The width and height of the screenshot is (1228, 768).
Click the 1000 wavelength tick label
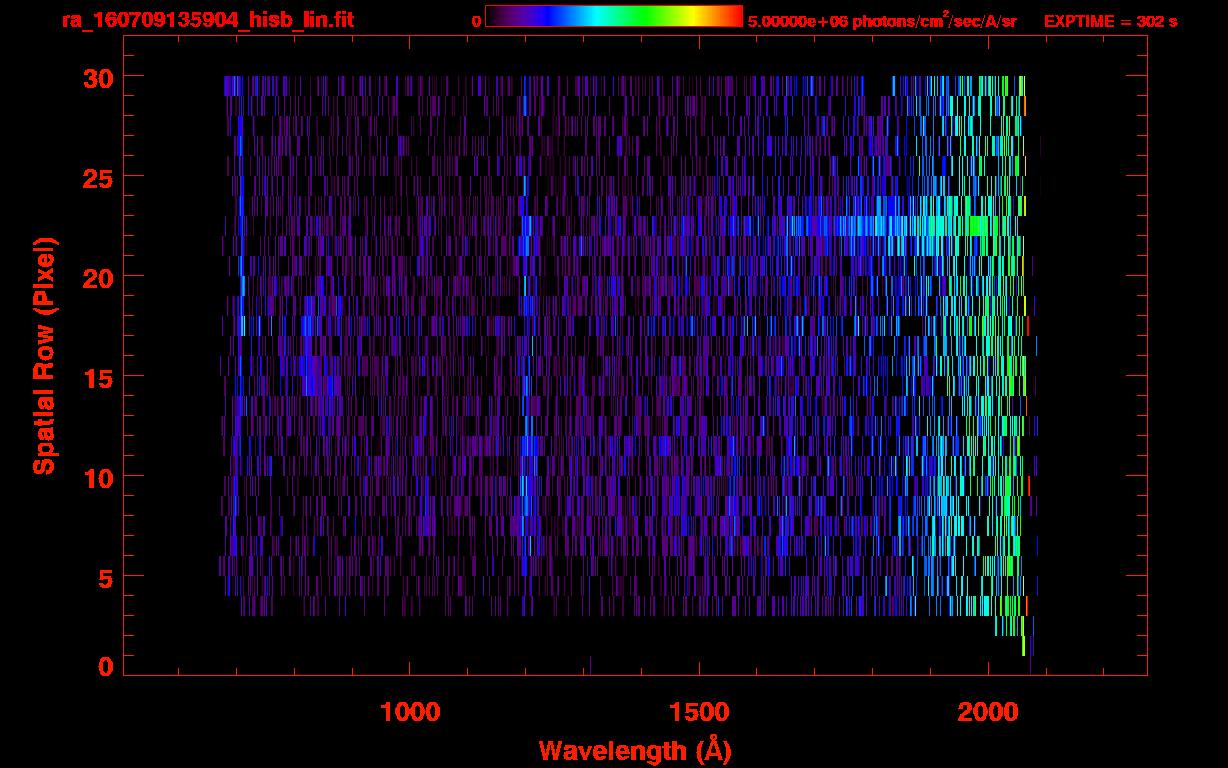pyautogui.click(x=410, y=712)
